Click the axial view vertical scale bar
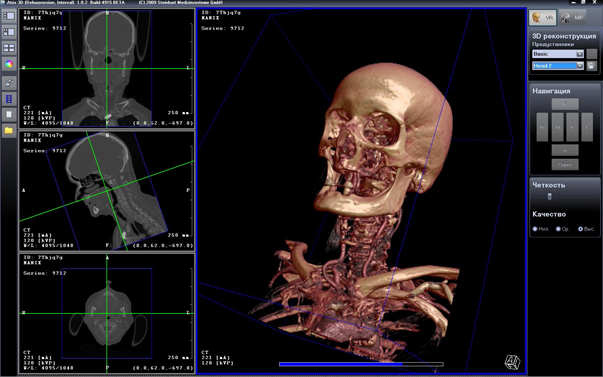The width and height of the screenshot is (603, 377). (x=191, y=313)
